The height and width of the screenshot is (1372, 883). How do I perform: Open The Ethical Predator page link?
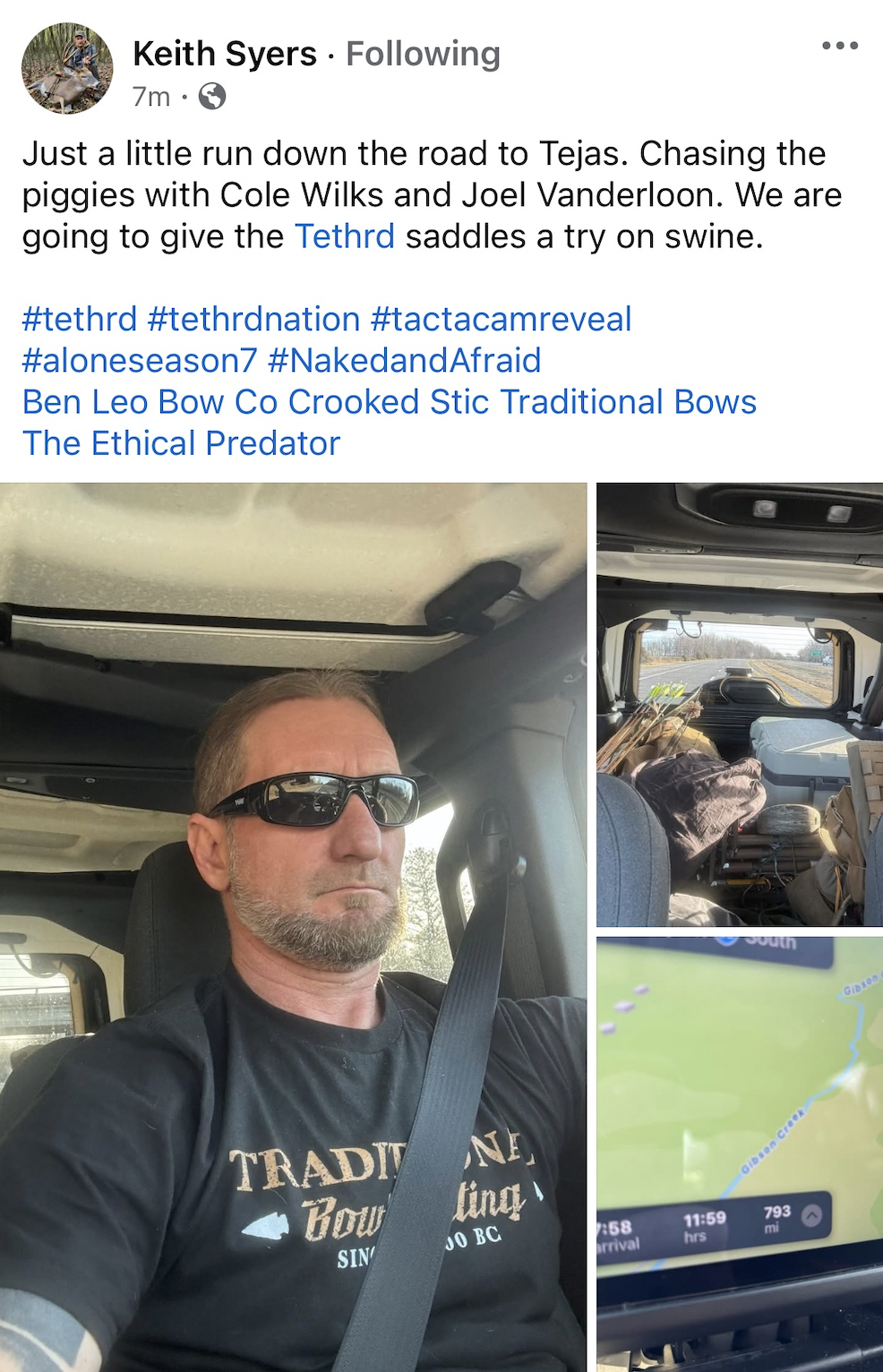click(182, 443)
